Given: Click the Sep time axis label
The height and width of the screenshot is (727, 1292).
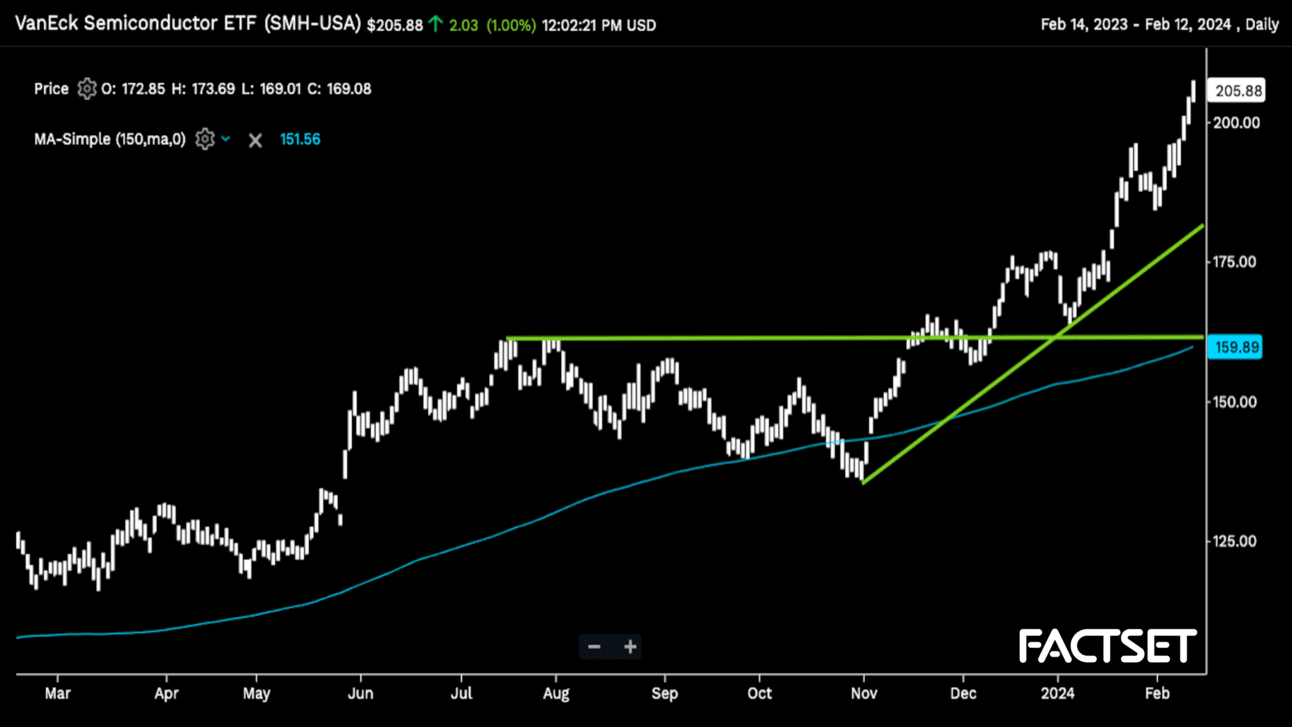Looking at the screenshot, I should click(664, 693).
